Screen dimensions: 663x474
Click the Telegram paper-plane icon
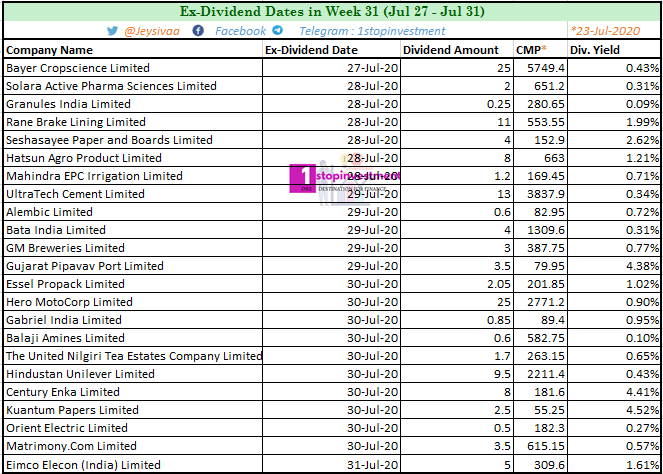[x=277, y=30]
